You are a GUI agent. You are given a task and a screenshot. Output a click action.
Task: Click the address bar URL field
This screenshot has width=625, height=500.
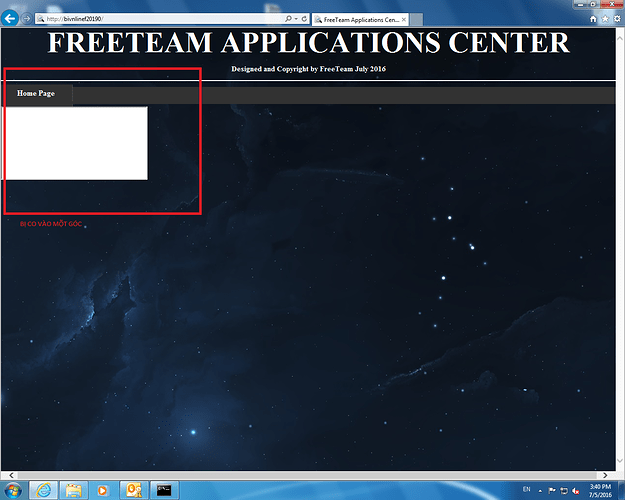point(160,19)
